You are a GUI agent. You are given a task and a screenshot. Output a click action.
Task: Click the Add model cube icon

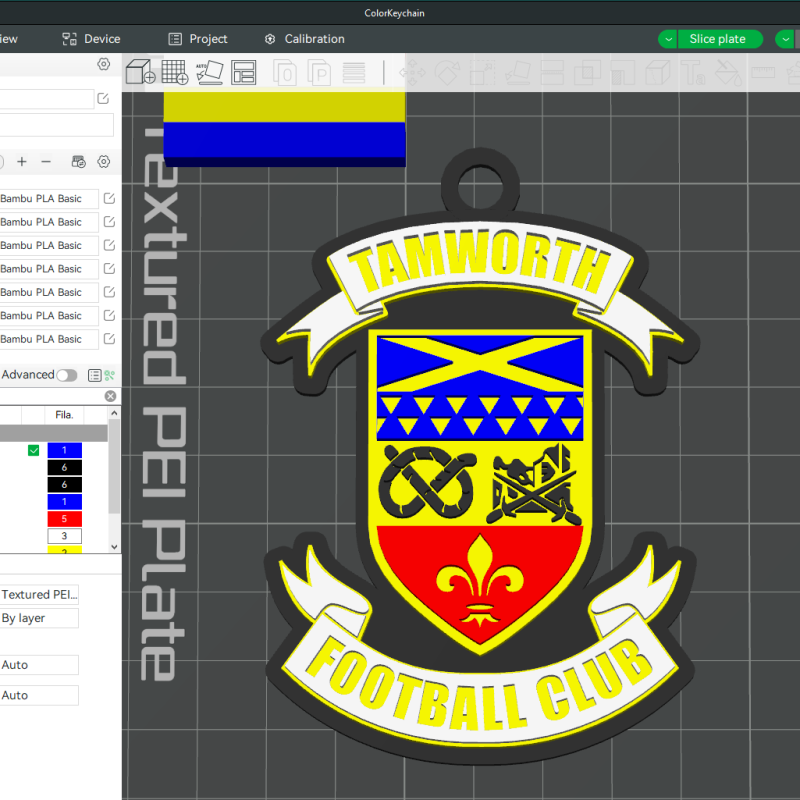(140, 72)
